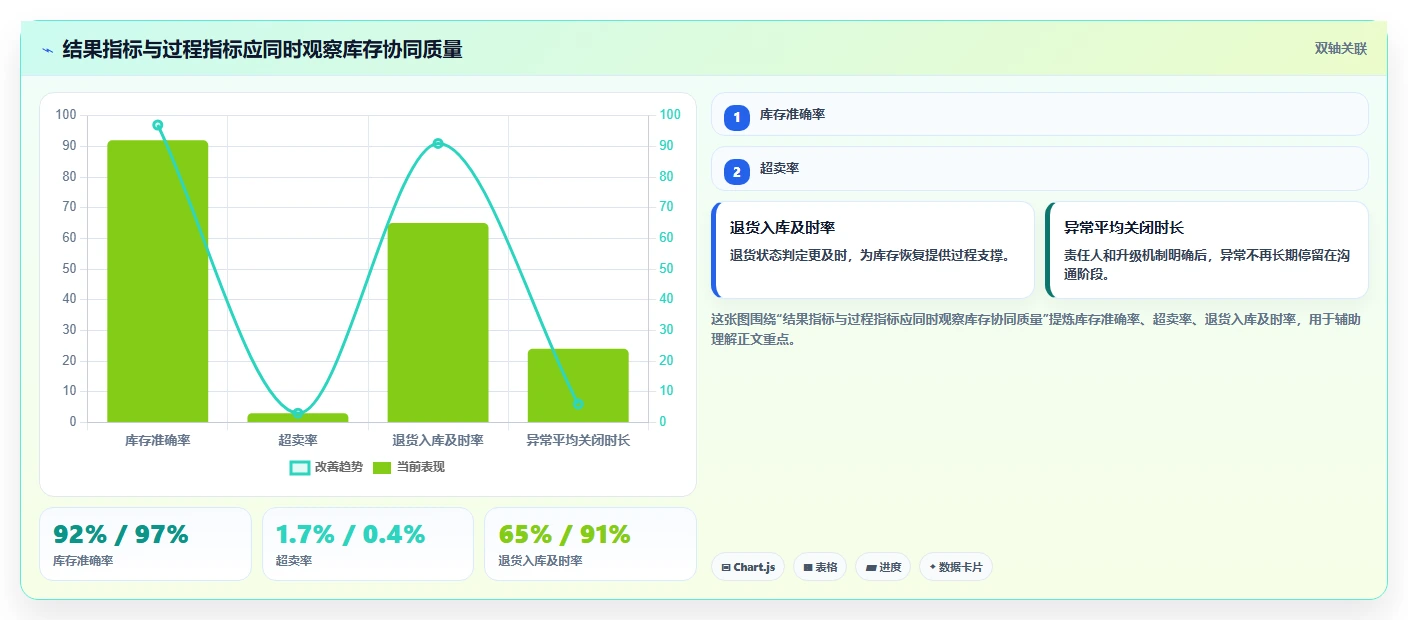Click the icon inside the 表格 tag
This screenshot has height=620, width=1408.
pyautogui.click(x=808, y=567)
